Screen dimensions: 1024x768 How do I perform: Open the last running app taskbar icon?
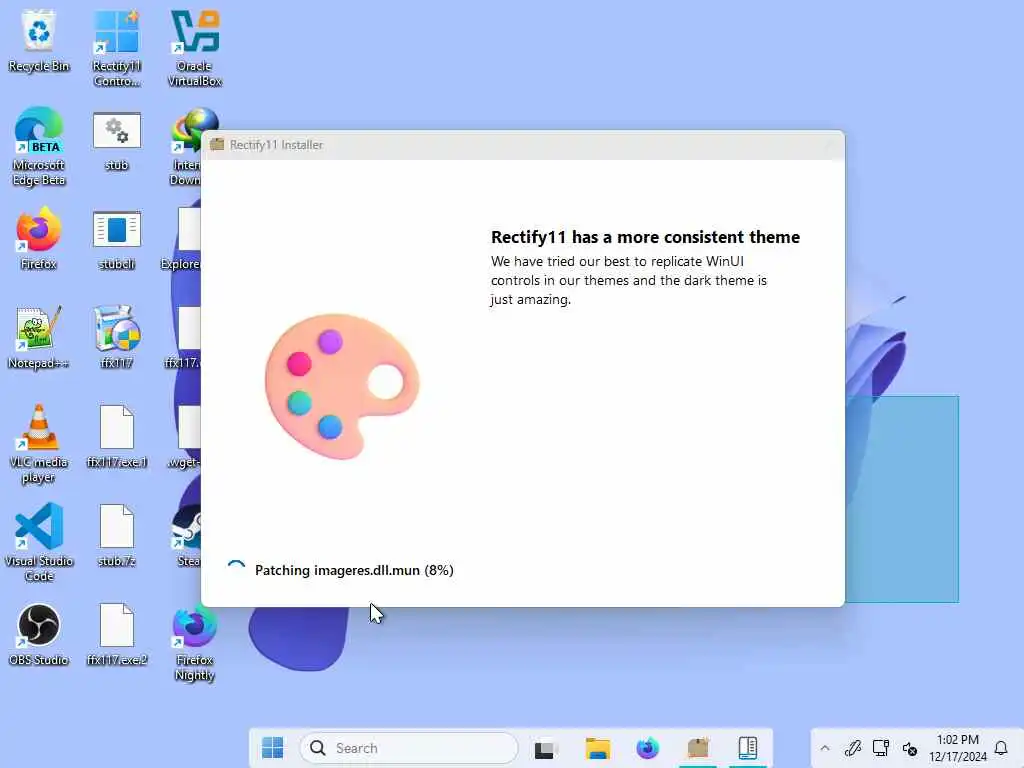tap(748, 748)
